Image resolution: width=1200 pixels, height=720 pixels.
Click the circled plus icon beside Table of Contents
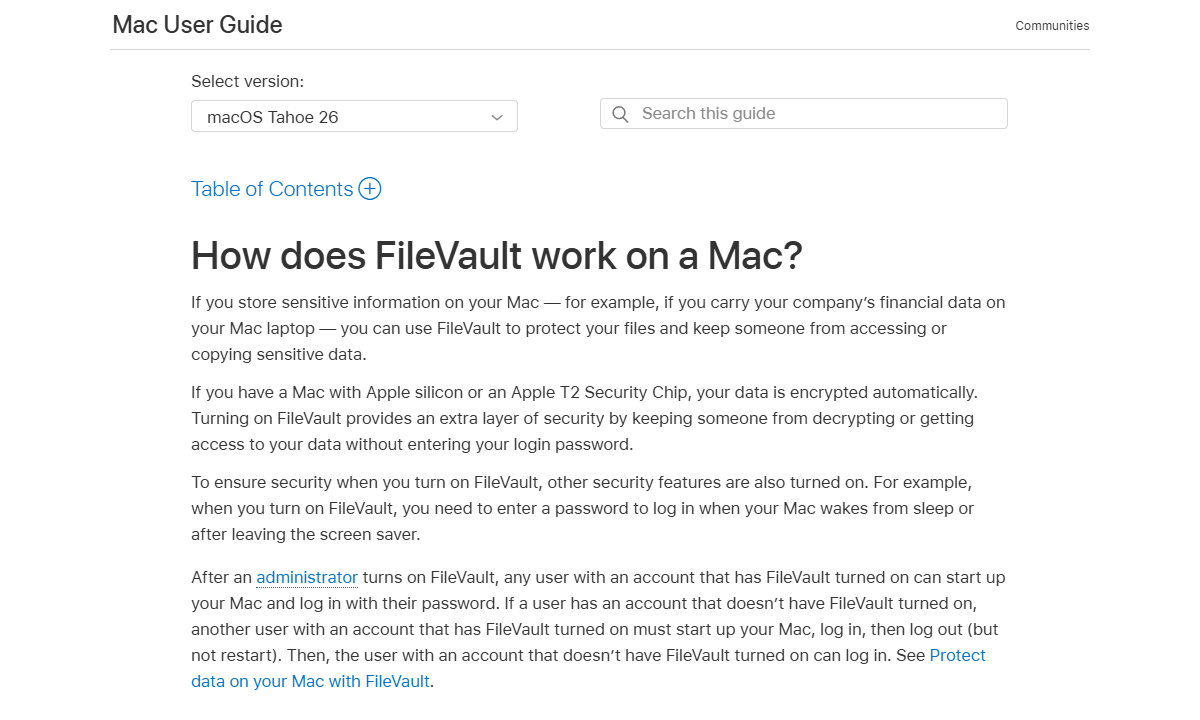click(370, 188)
